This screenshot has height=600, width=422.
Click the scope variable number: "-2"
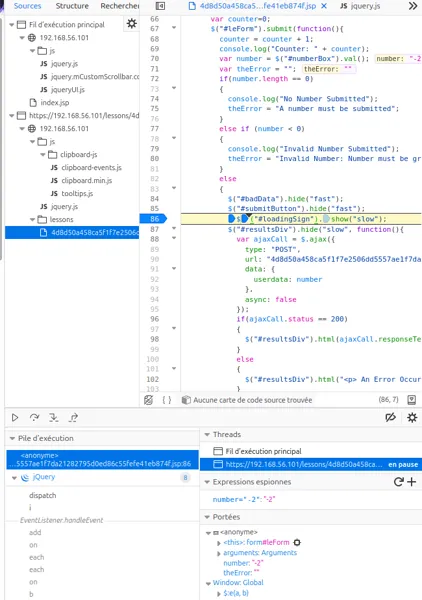243,563
